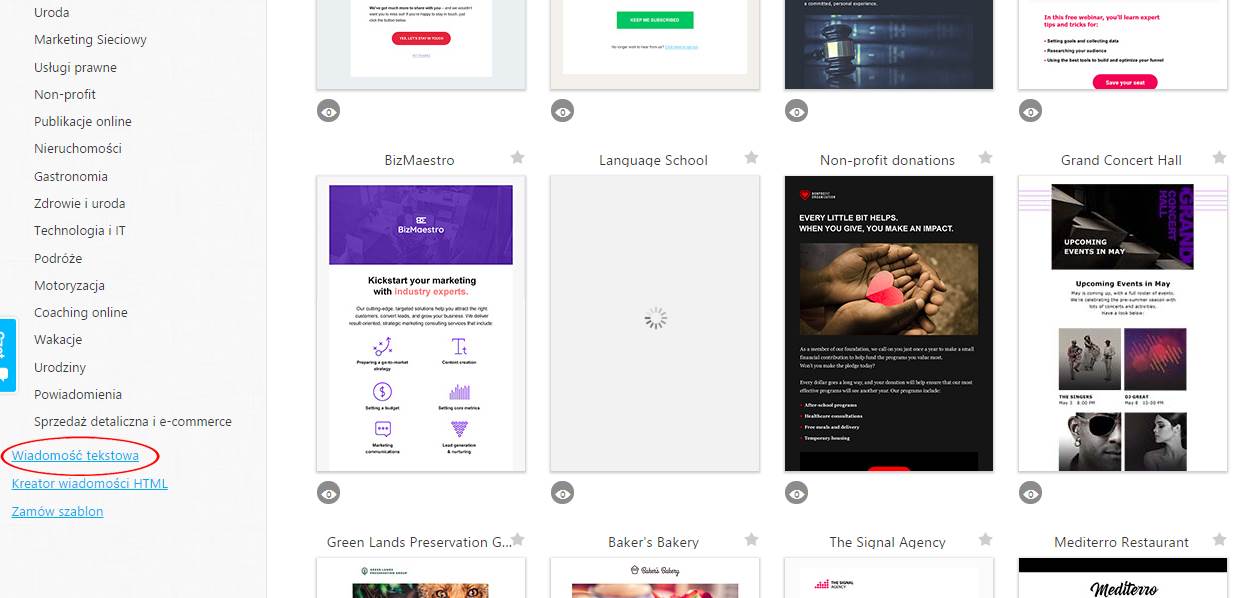Mark Language School template as favorite
The height and width of the screenshot is (598, 1246).
tap(752, 158)
